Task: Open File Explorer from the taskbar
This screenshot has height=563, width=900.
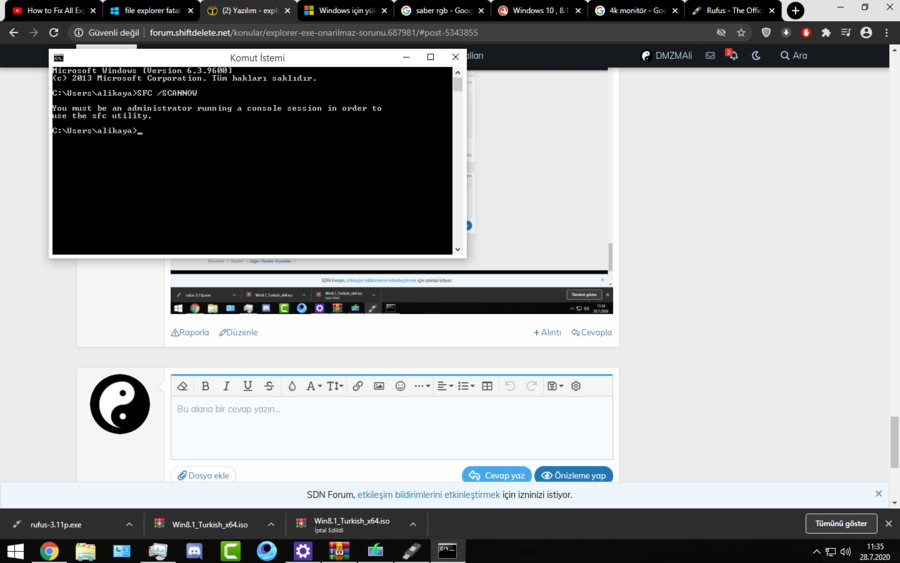Action: coord(86,552)
